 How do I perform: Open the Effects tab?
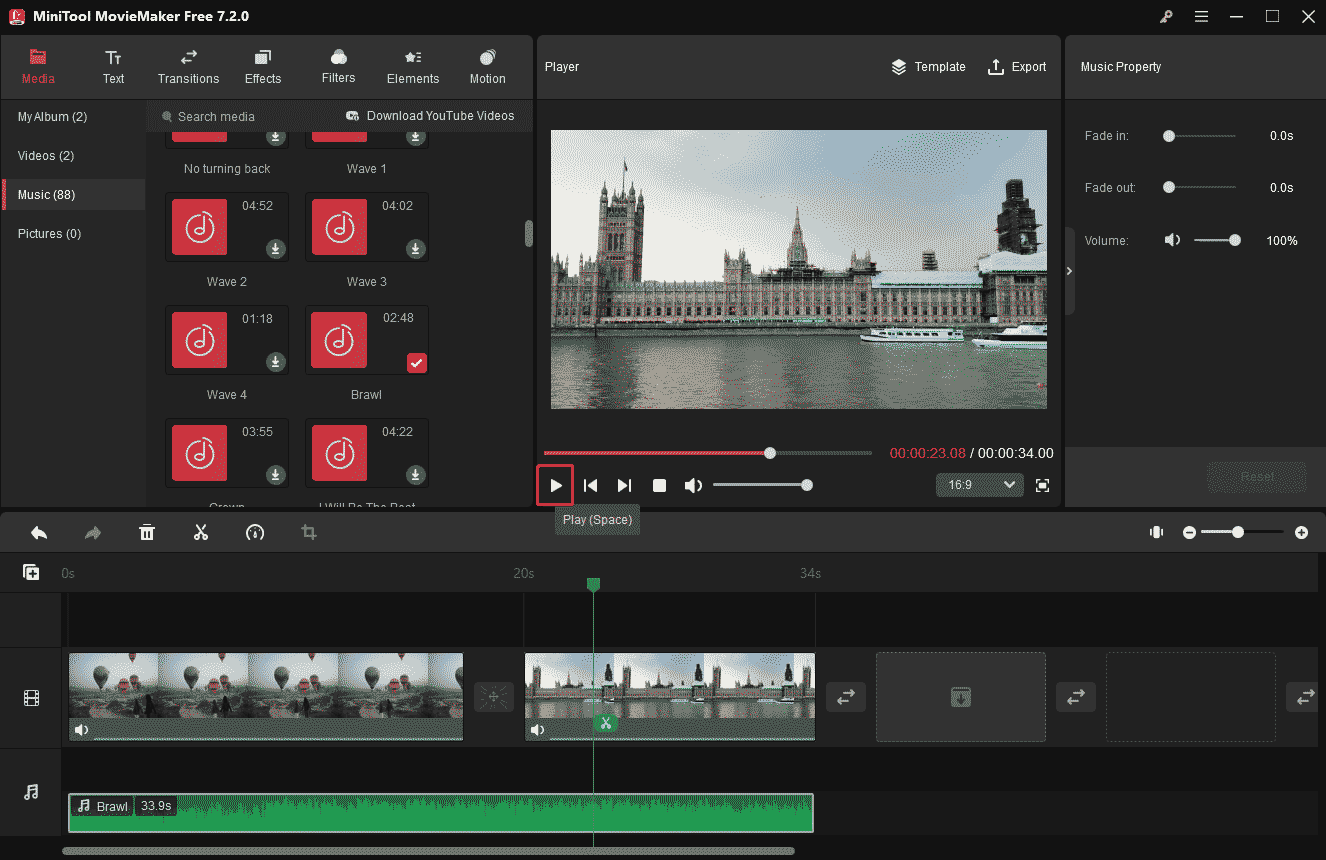263,67
